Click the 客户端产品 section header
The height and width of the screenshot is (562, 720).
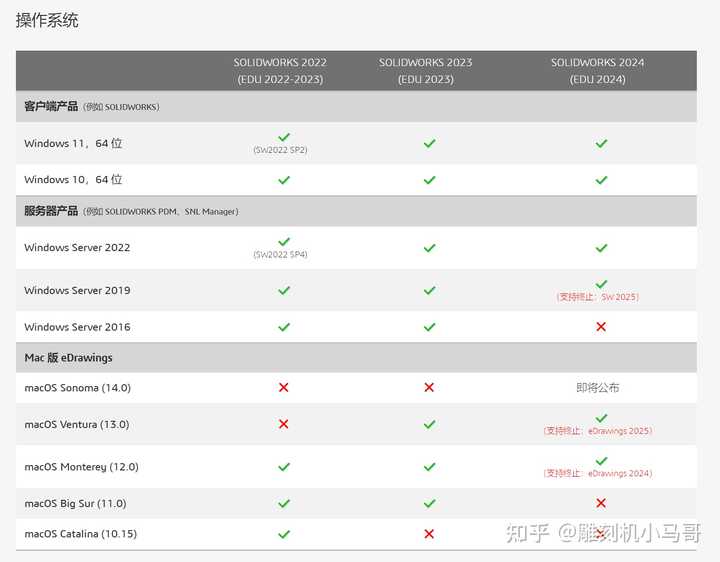point(356,107)
